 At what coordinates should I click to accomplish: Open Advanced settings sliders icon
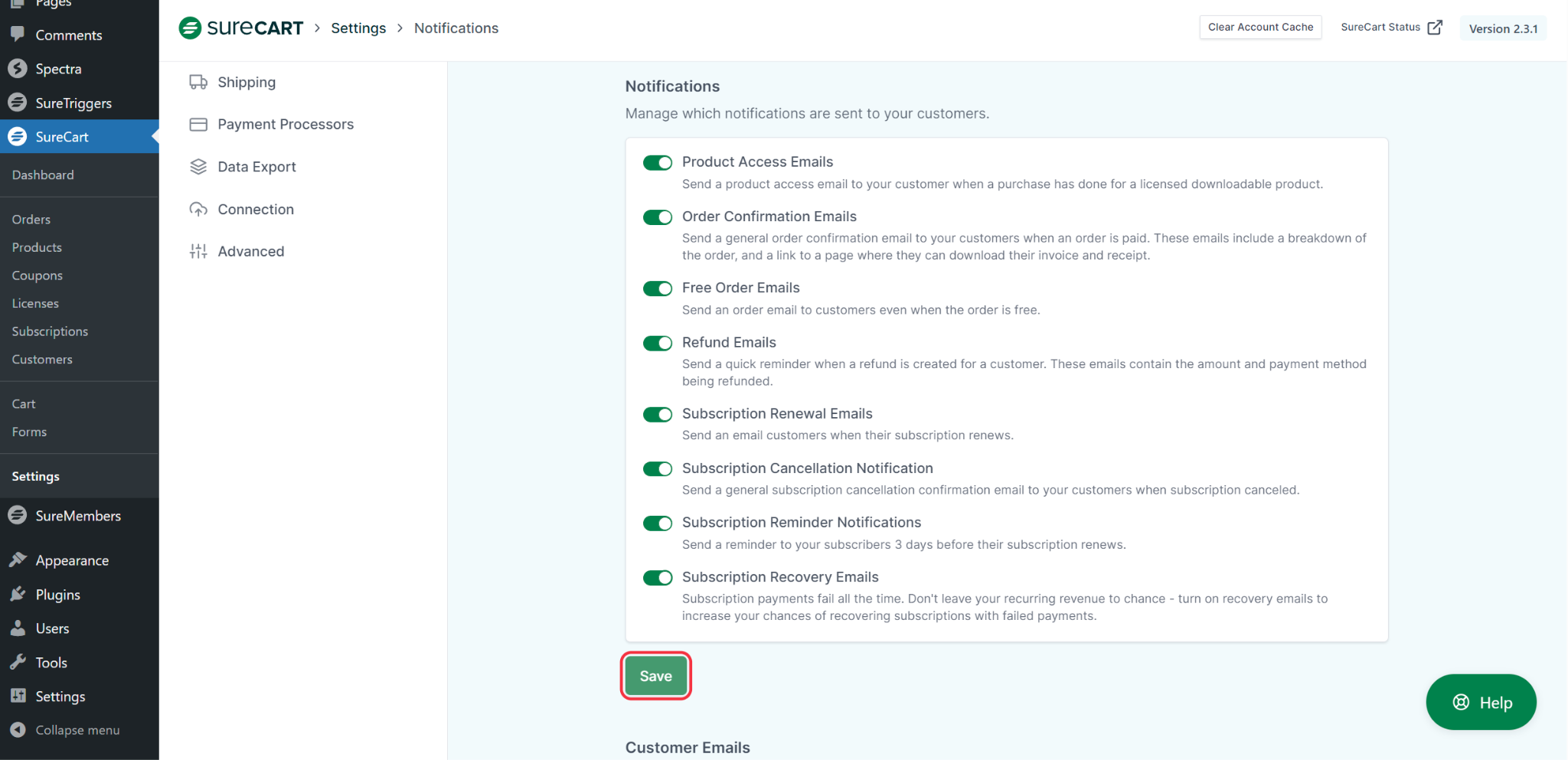[199, 250]
